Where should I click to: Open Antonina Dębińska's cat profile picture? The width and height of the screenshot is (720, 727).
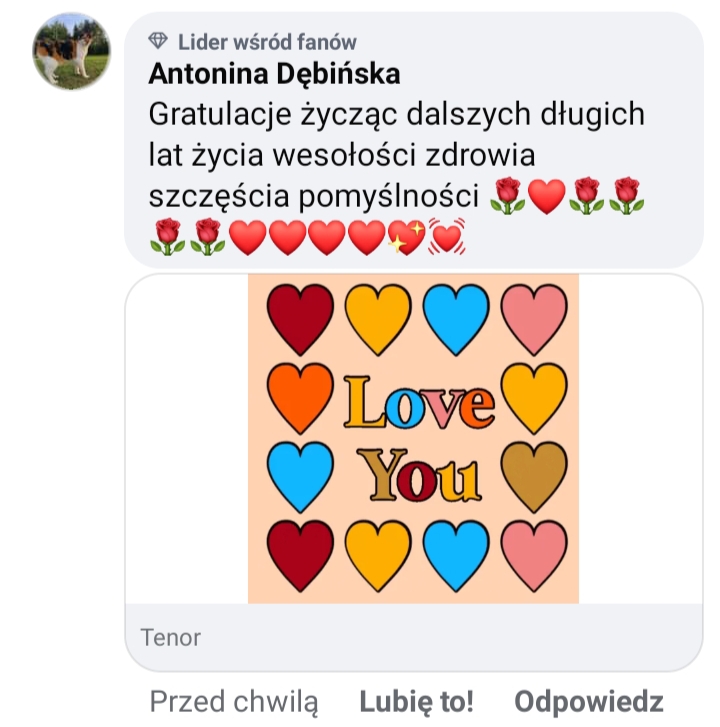pos(71,51)
